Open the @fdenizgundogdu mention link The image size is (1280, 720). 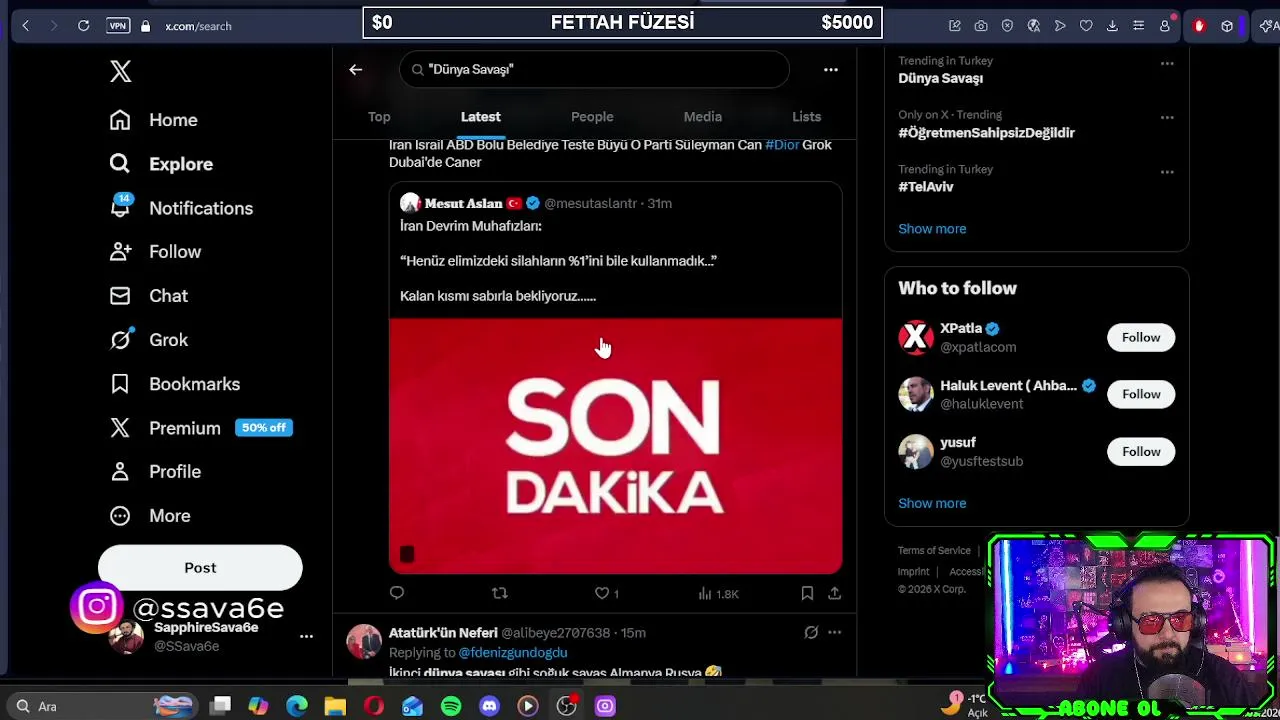(x=512, y=652)
